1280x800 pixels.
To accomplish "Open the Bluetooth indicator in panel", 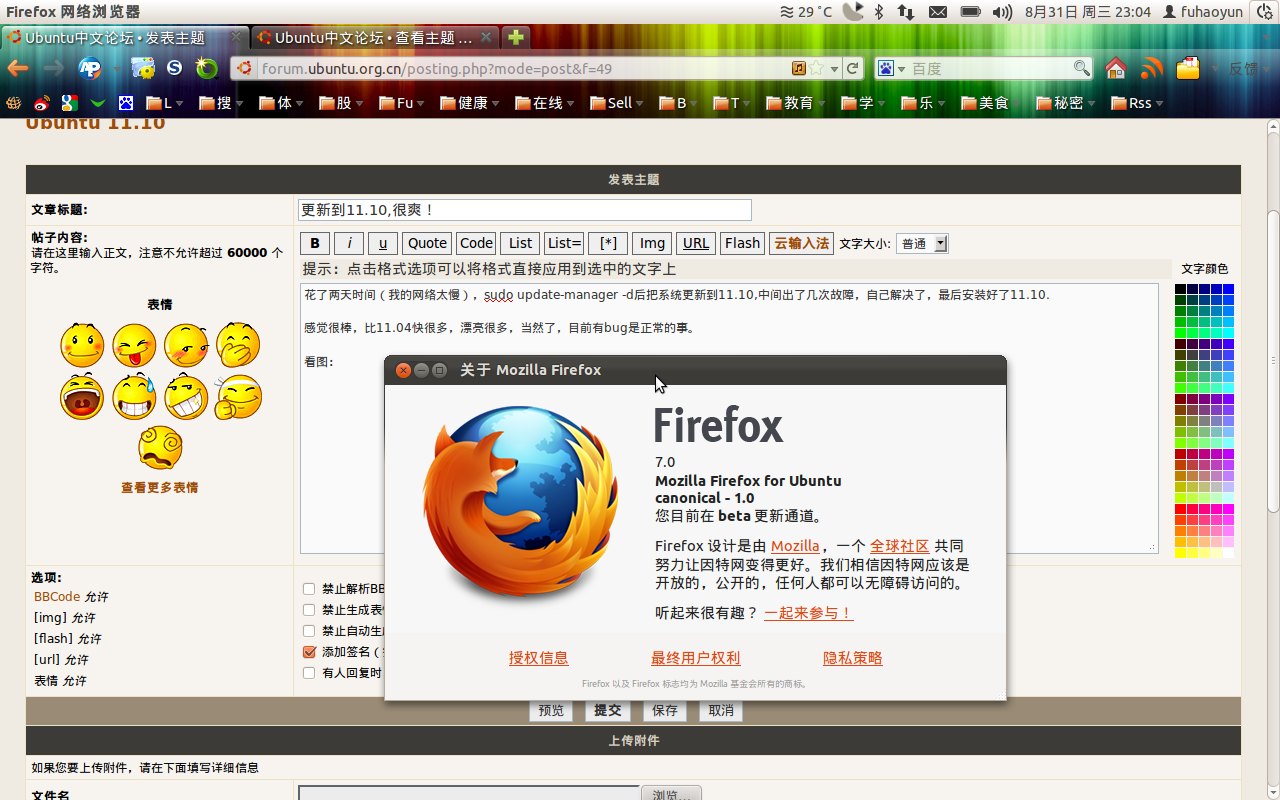I will click(x=879, y=12).
